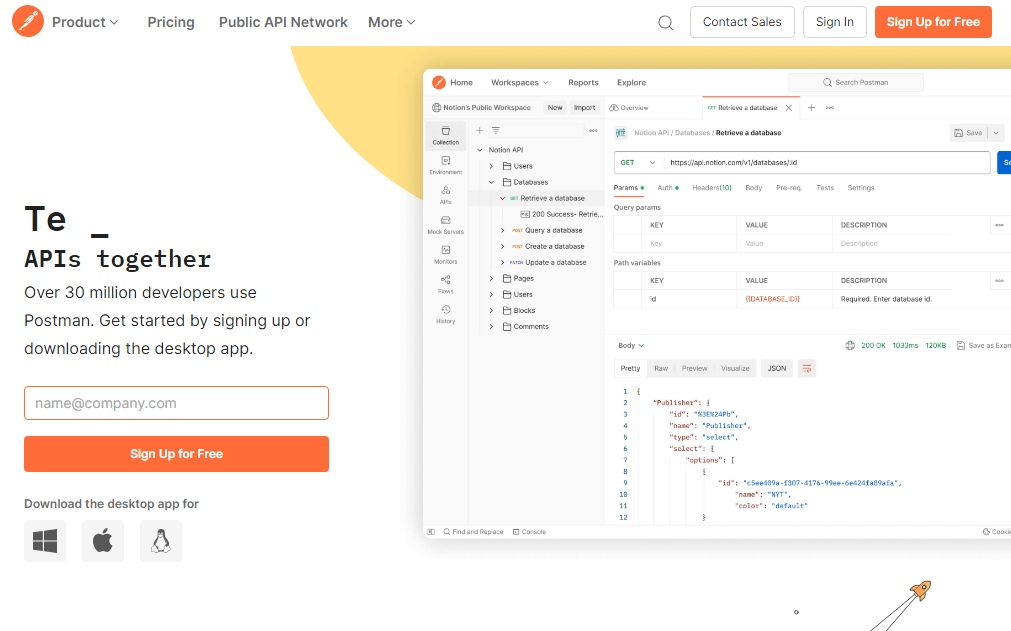The width and height of the screenshot is (1011, 631).
Task: Go to Public API Network
Action: [x=283, y=22]
